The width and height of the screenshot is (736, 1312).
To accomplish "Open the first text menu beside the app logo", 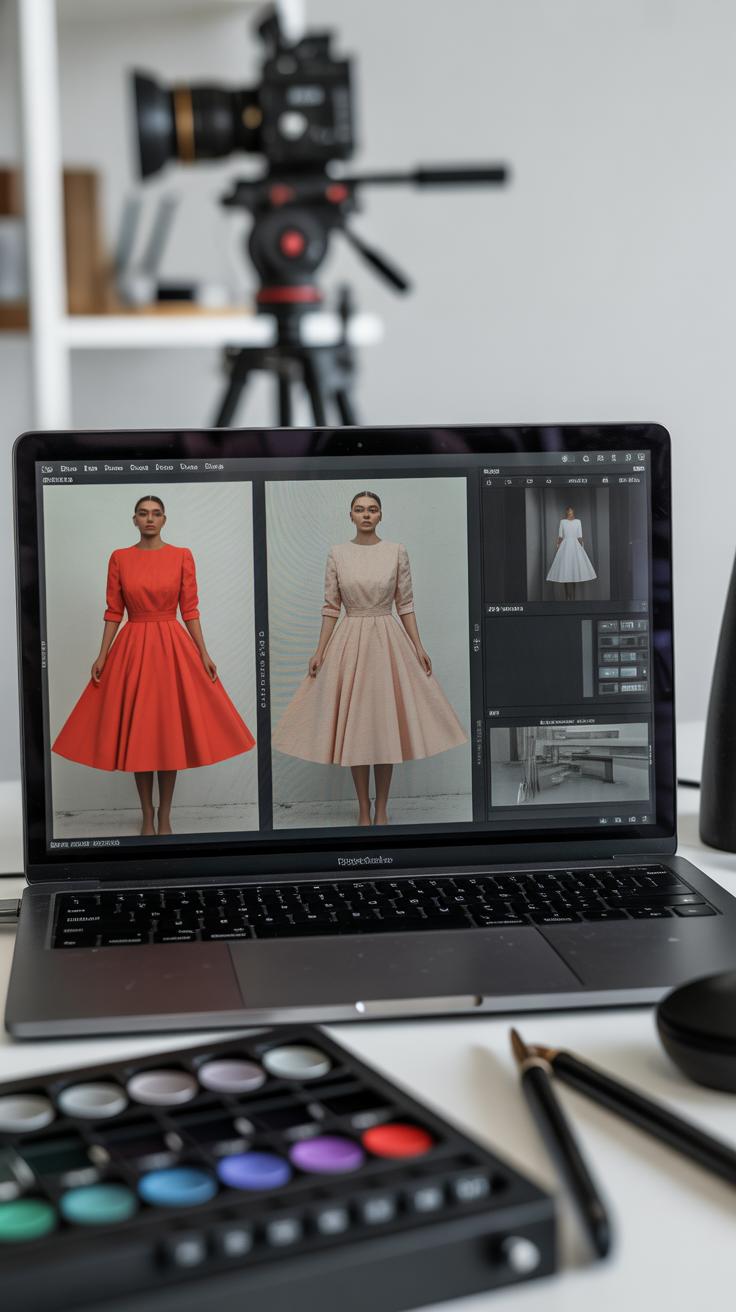I will (68, 468).
